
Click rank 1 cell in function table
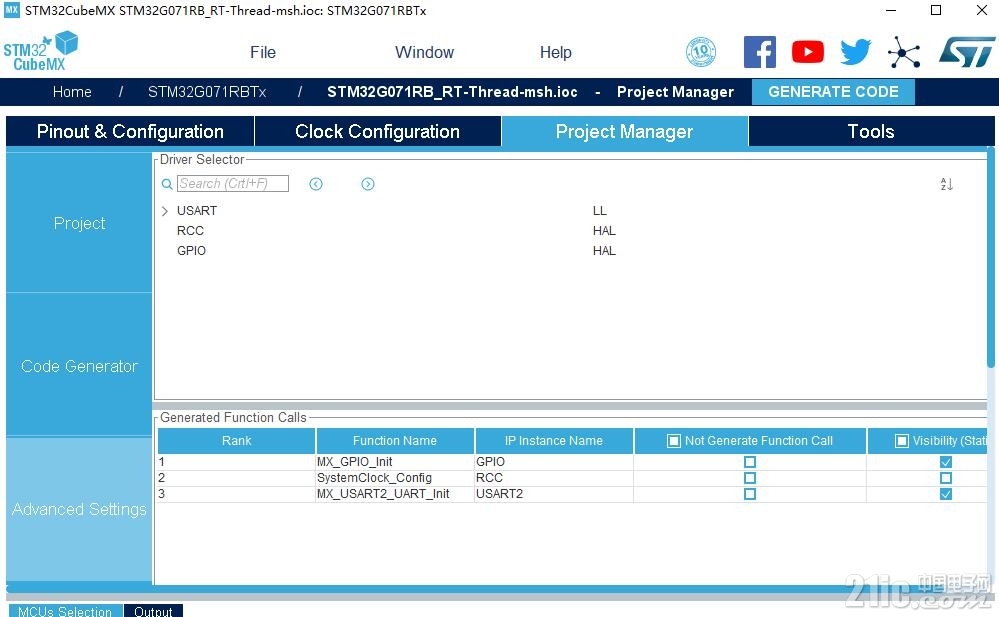[236, 462]
